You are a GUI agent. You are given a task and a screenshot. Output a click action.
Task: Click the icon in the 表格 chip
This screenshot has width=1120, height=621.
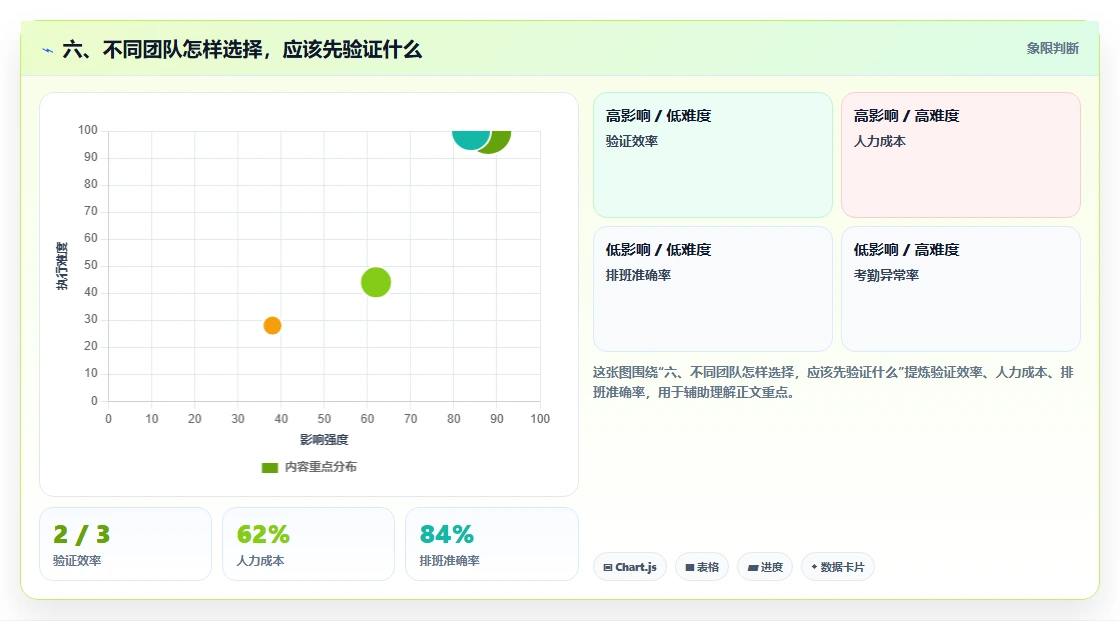pyautogui.click(x=690, y=567)
